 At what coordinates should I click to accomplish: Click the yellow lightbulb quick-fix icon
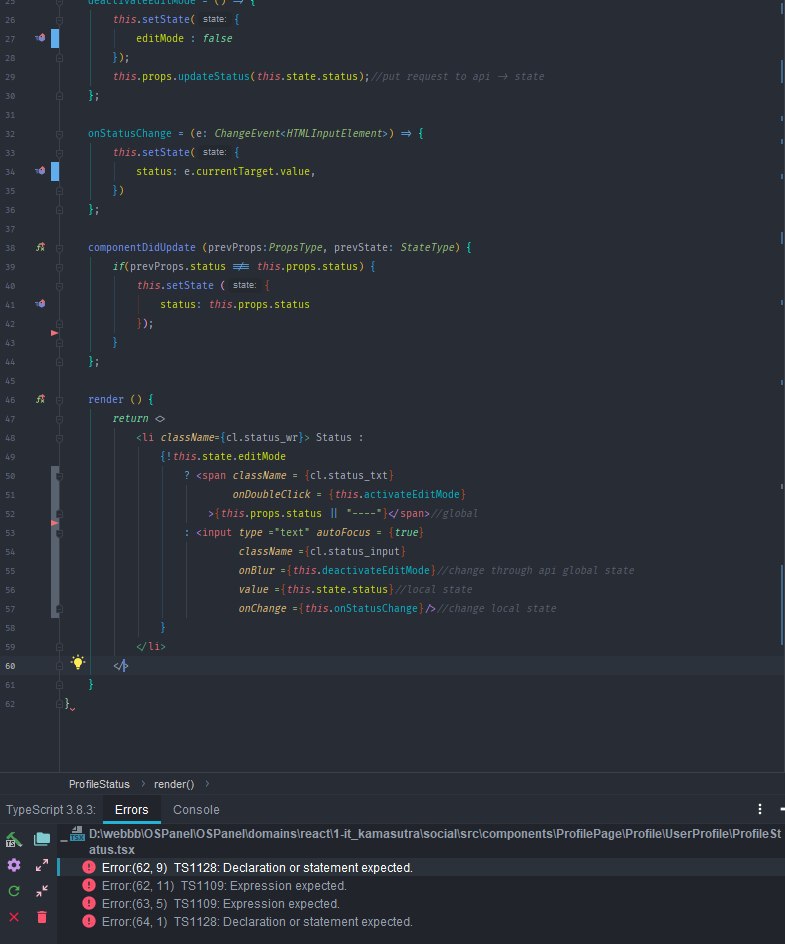pos(78,662)
